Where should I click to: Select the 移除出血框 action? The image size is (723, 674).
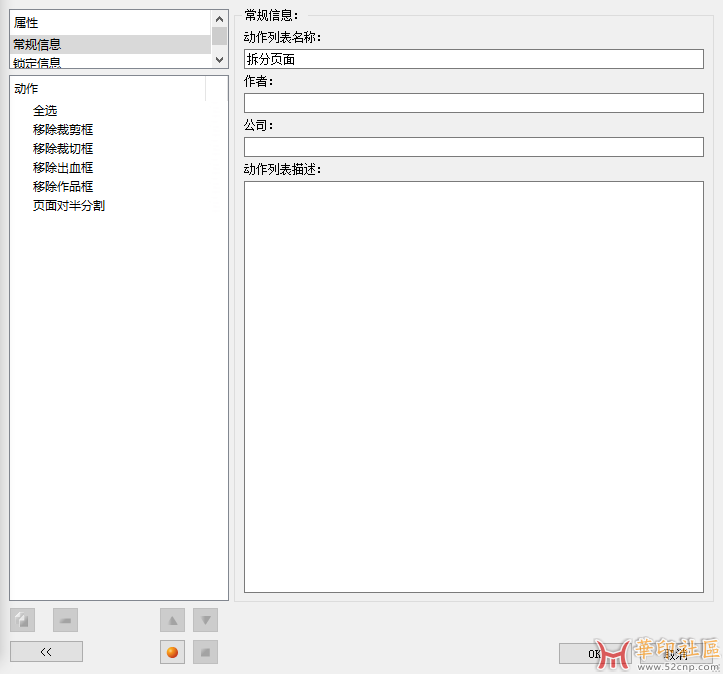pos(63,167)
